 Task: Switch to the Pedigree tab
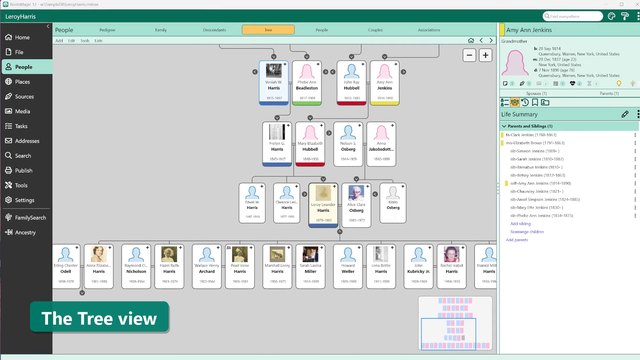pyautogui.click(x=107, y=30)
